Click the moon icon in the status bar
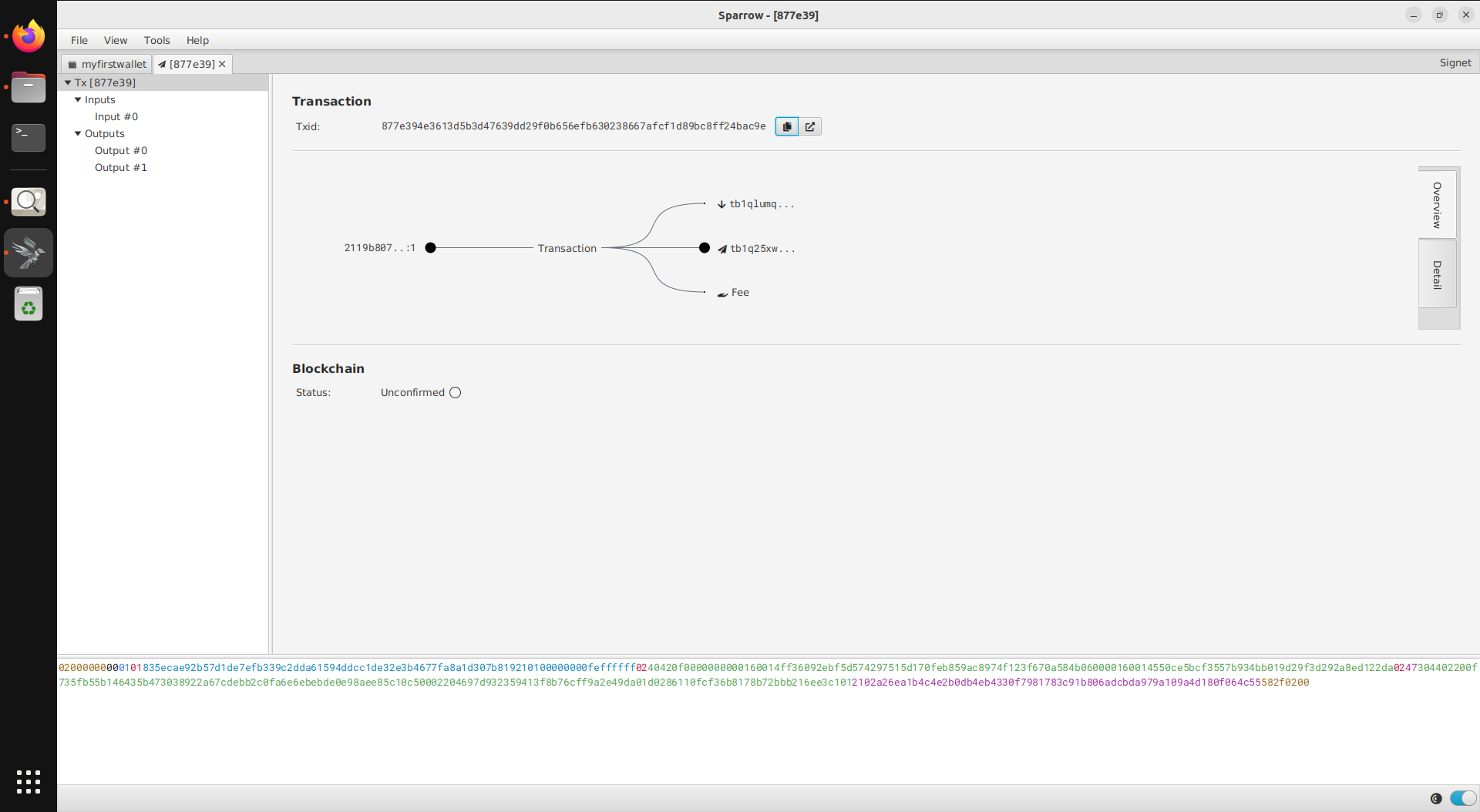 pos(1436,799)
